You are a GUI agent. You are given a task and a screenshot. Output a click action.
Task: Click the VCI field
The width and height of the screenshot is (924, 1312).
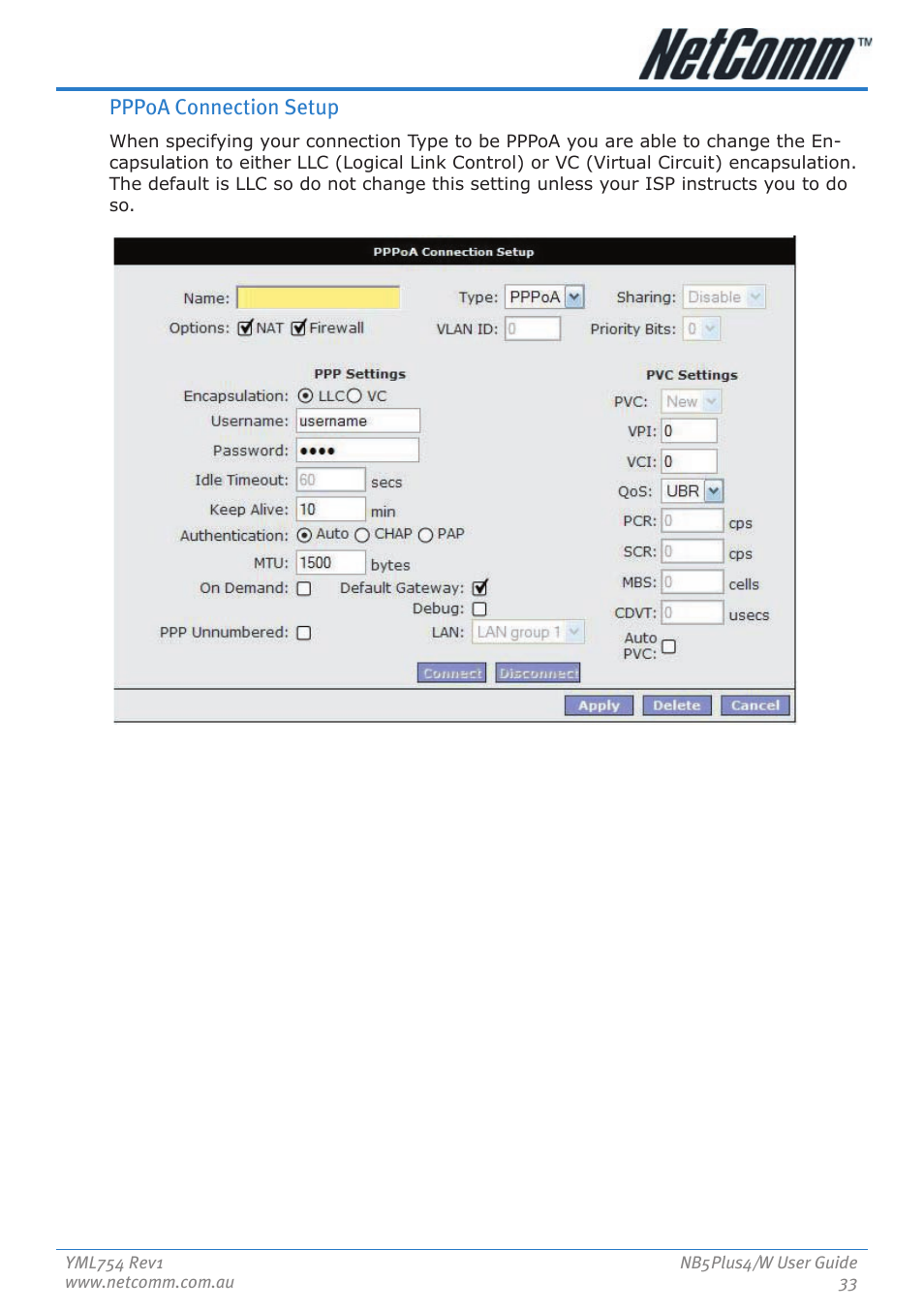(x=690, y=461)
